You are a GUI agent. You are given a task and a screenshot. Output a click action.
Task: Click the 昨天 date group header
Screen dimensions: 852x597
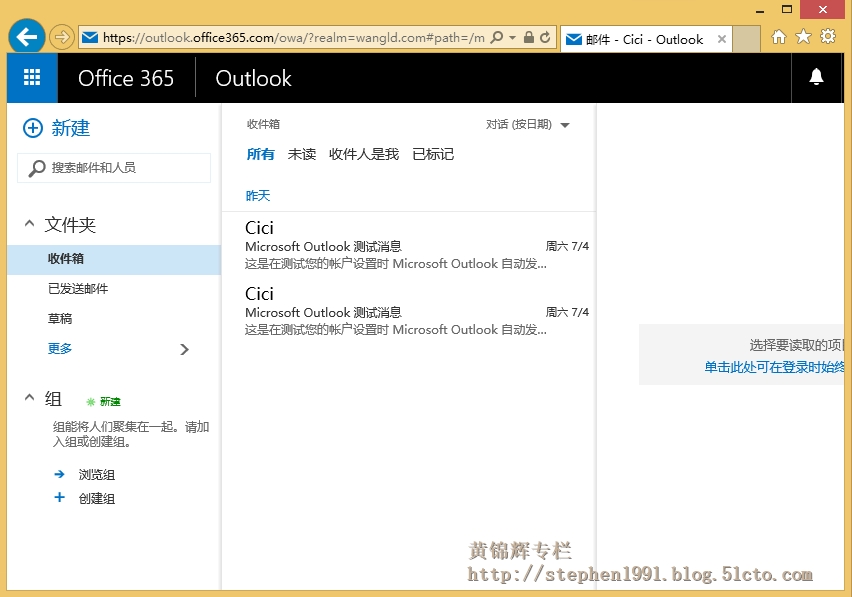[258, 196]
